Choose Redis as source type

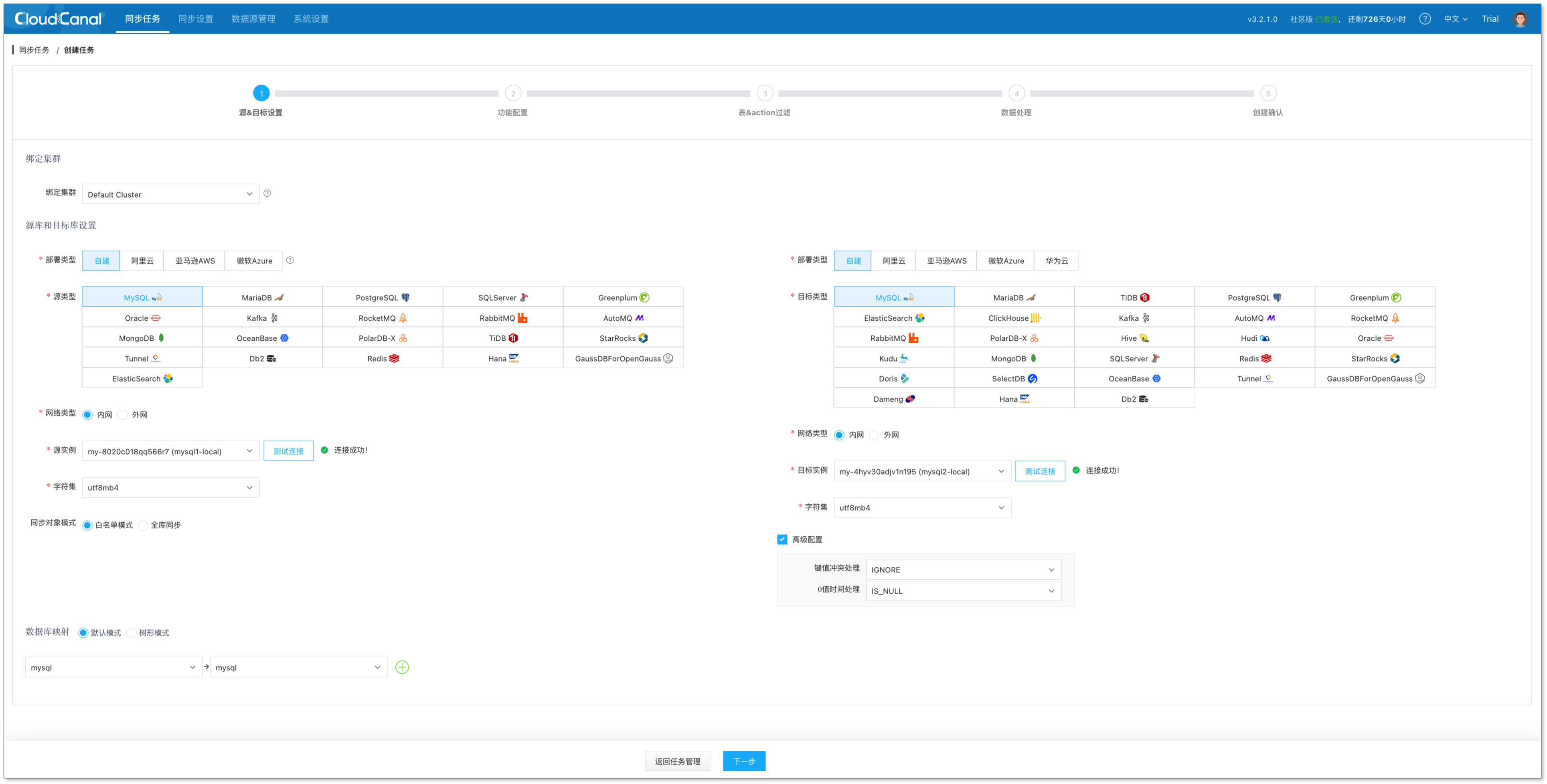coord(382,358)
